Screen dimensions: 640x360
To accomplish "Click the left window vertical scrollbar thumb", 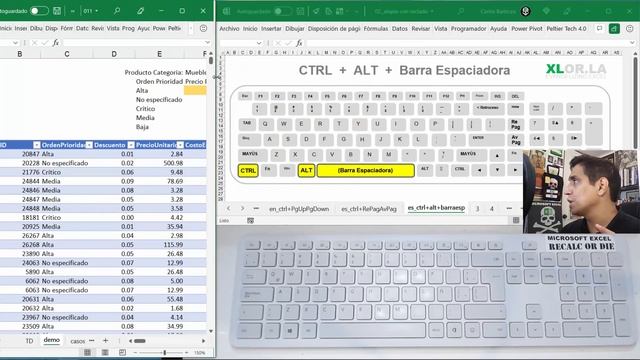I will 211,60.
